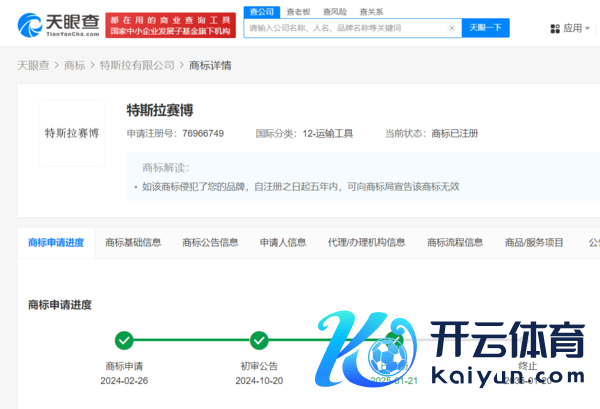Open the 商标基础信息 tab
Screen dimensions: 600x409
[133, 242]
